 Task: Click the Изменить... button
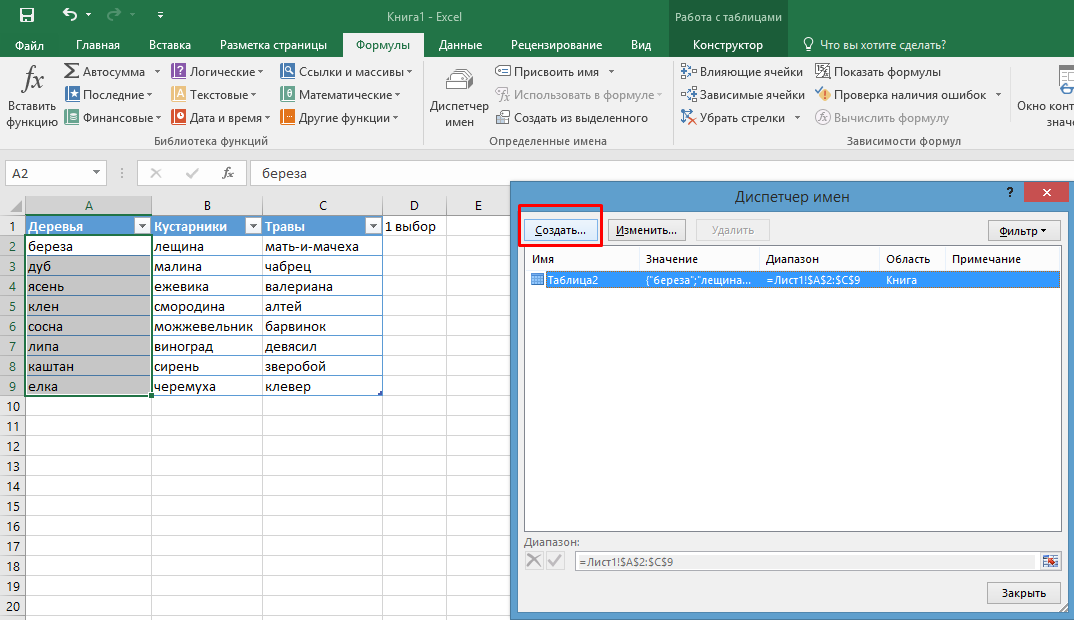pos(646,230)
